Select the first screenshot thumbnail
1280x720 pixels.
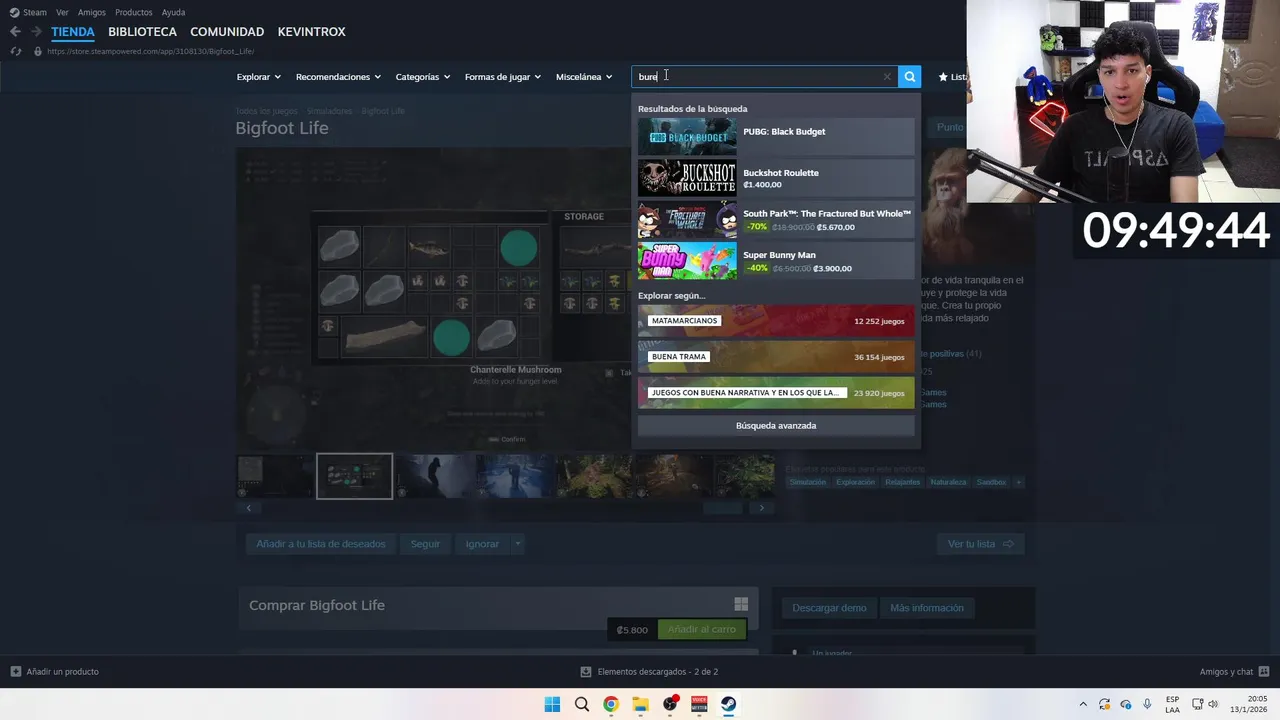275,476
